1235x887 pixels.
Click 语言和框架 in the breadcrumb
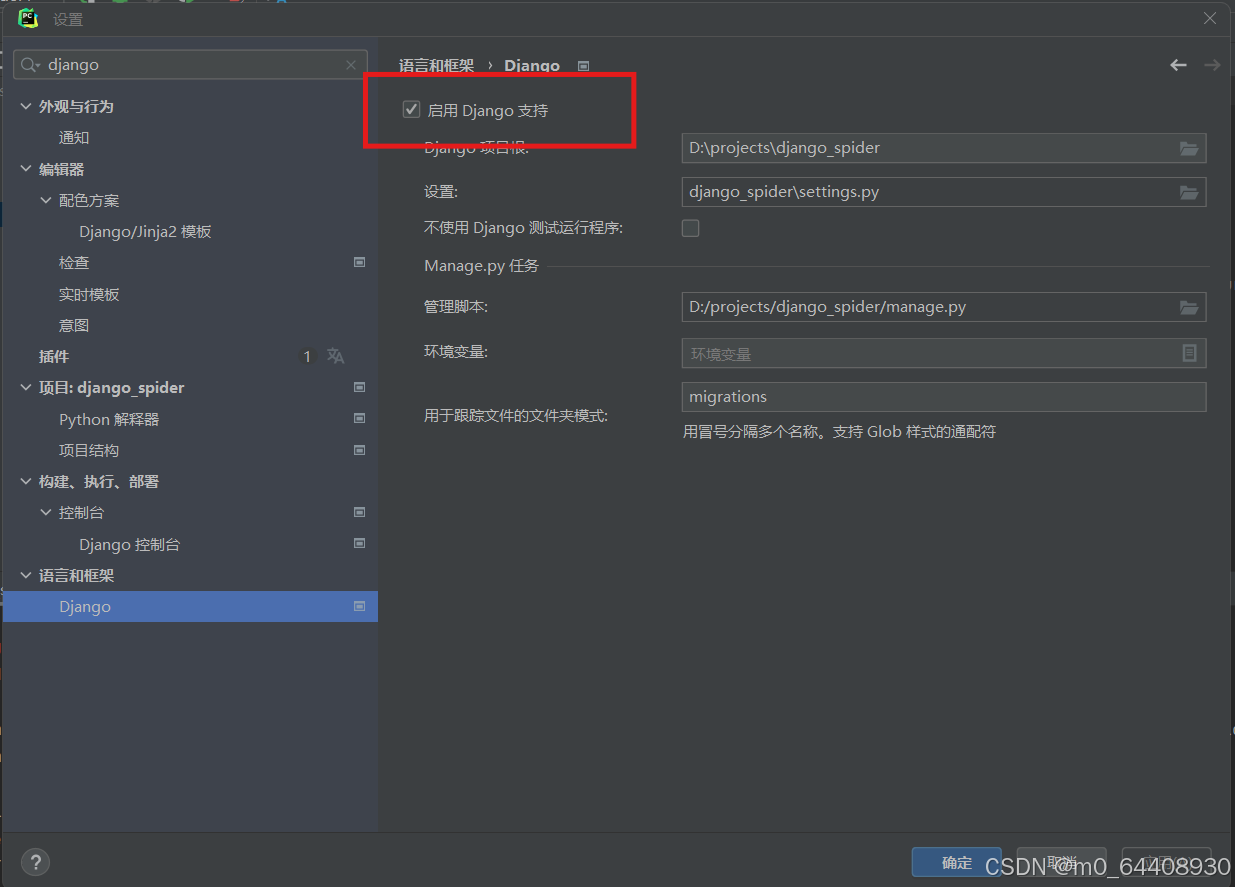click(x=436, y=65)
